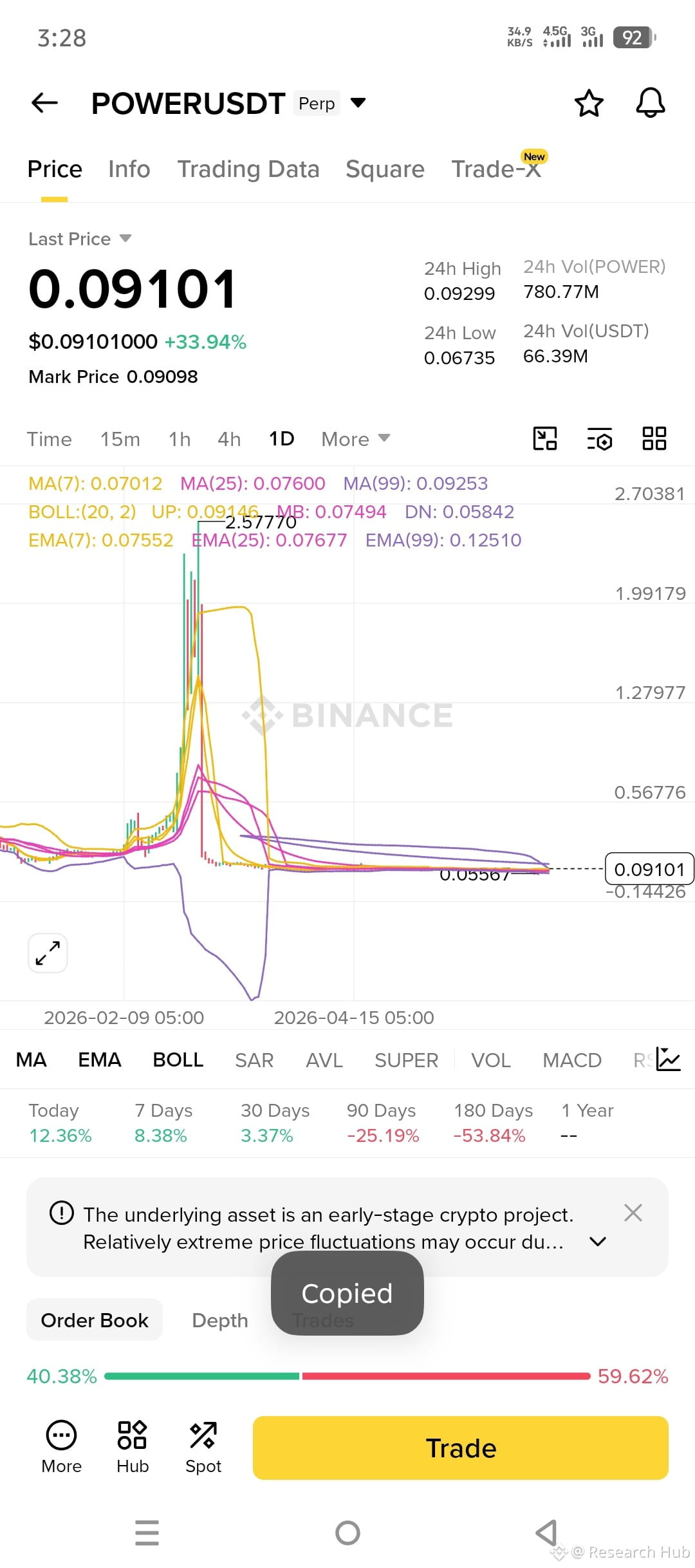695x1568 pixels.
Task: Tap 24h Vol(USDT) 66.39M
Action: click(x=555, y=356)
